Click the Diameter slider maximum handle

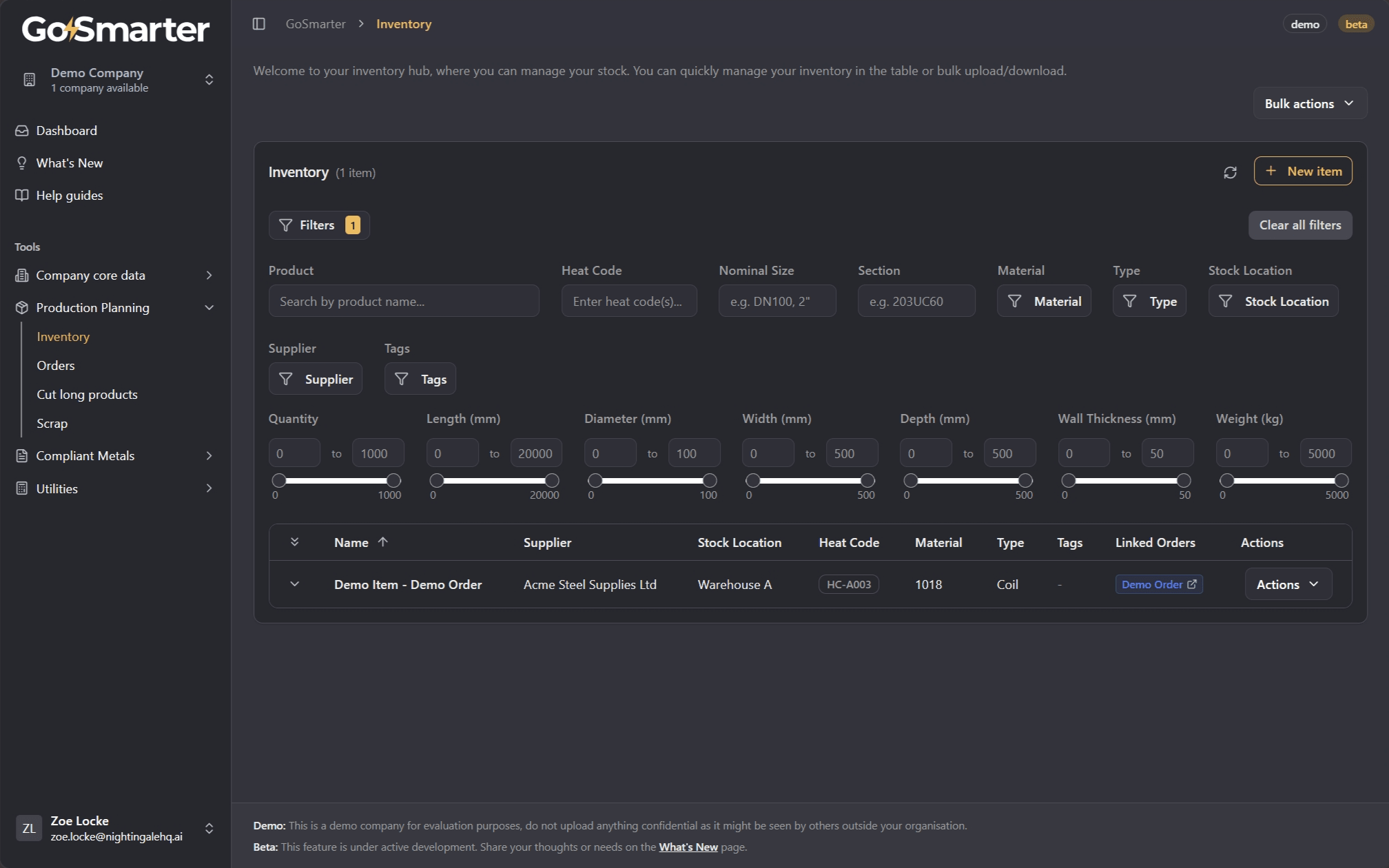click(x=710, y=480)
